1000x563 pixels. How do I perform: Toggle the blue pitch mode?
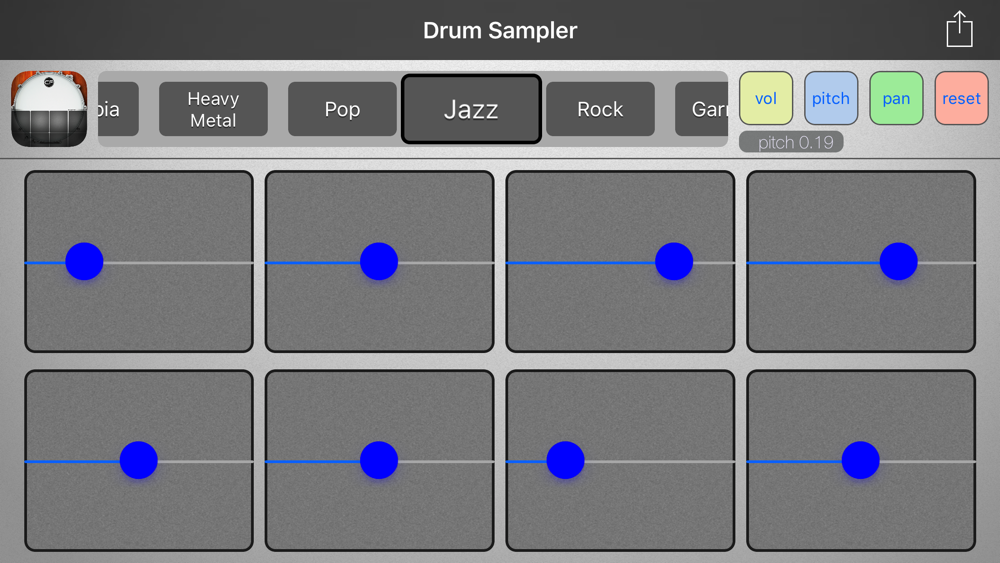coord(831,98)
